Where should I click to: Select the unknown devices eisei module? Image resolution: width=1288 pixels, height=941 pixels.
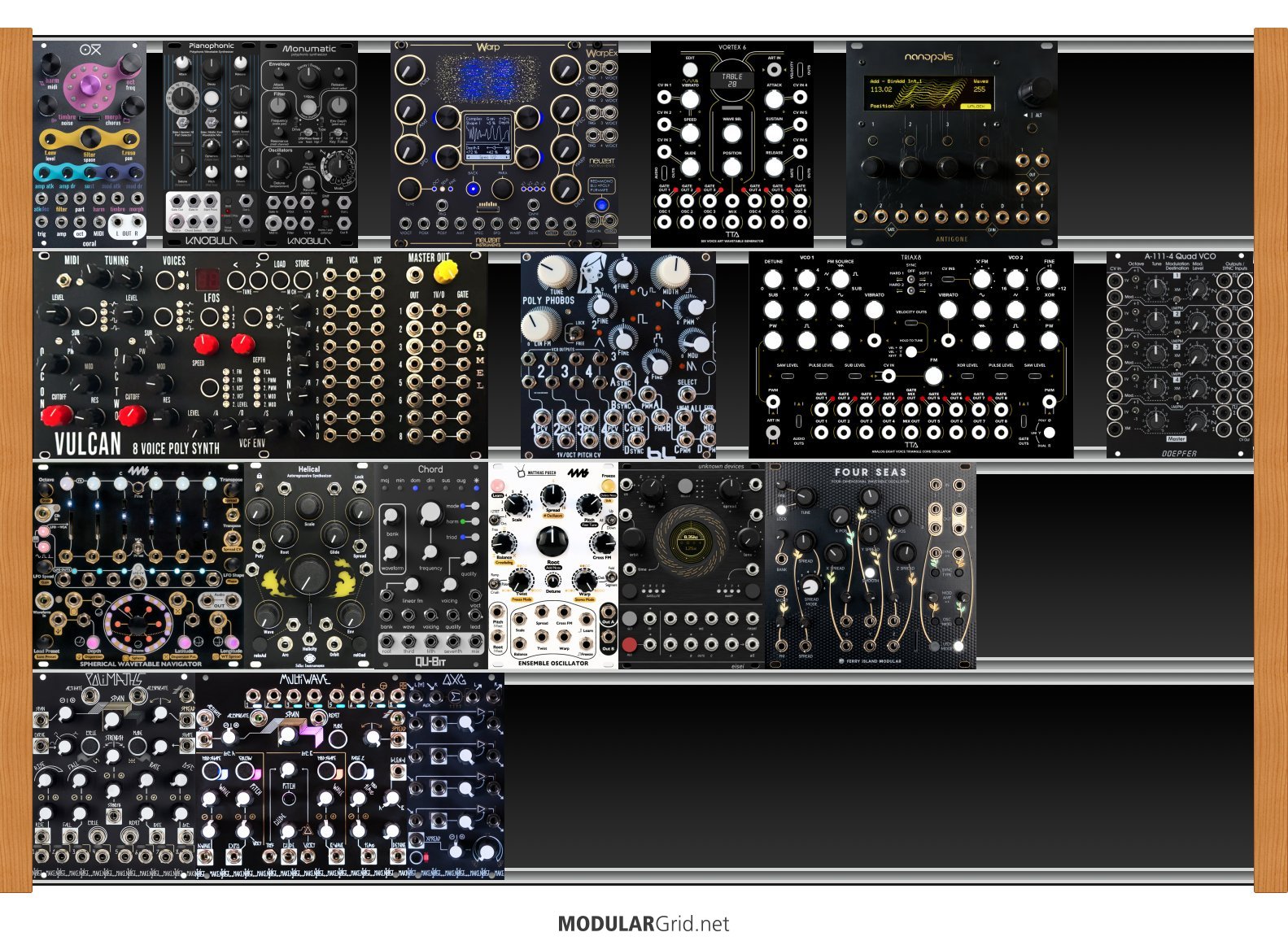[692, 566]
